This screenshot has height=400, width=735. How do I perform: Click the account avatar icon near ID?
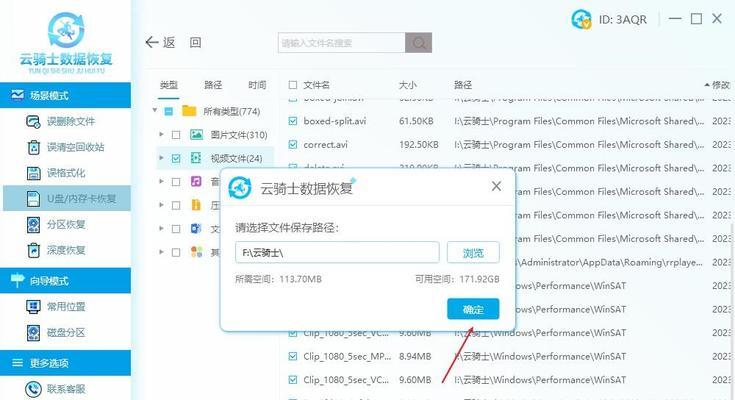tap(581, 19)
